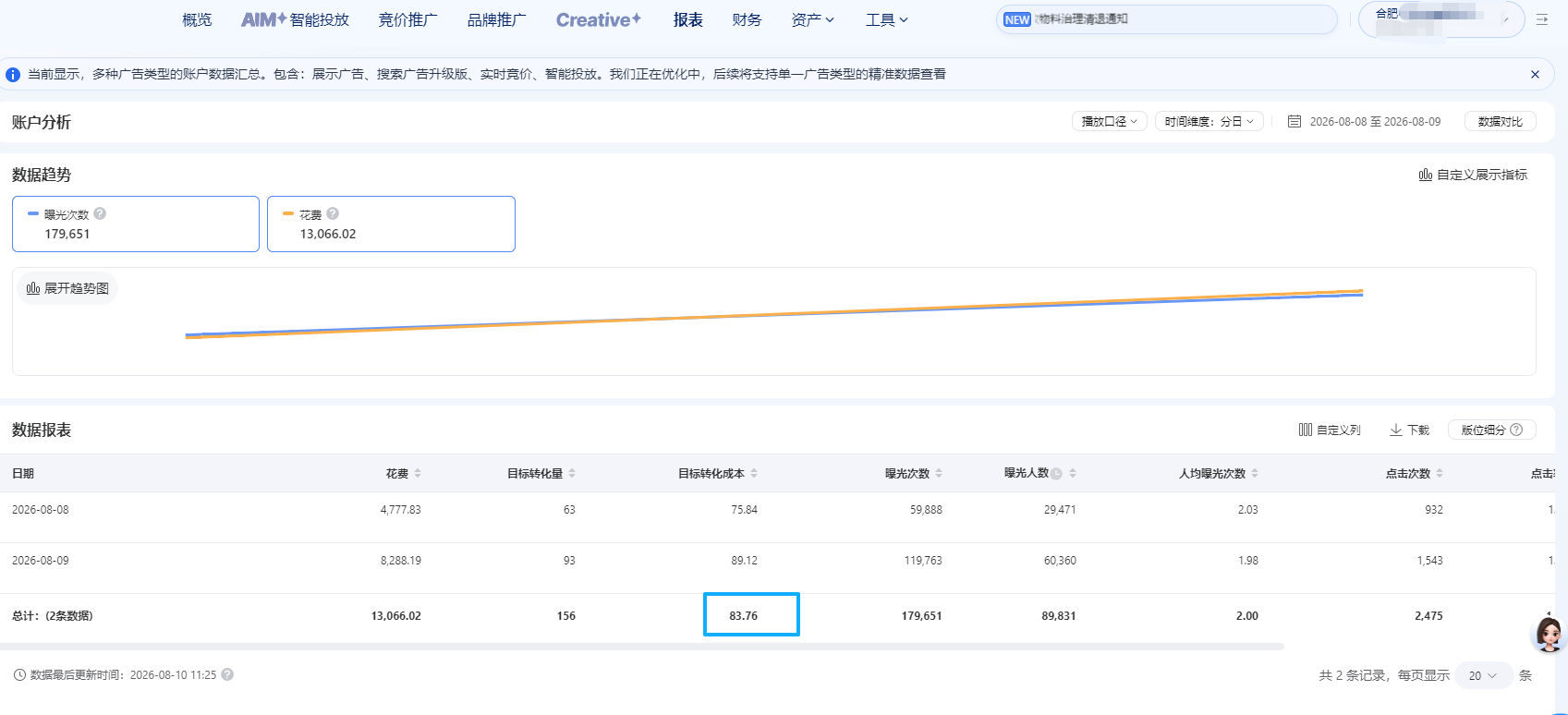Click the calendar icon for date range

click(x=1295, y=121)
